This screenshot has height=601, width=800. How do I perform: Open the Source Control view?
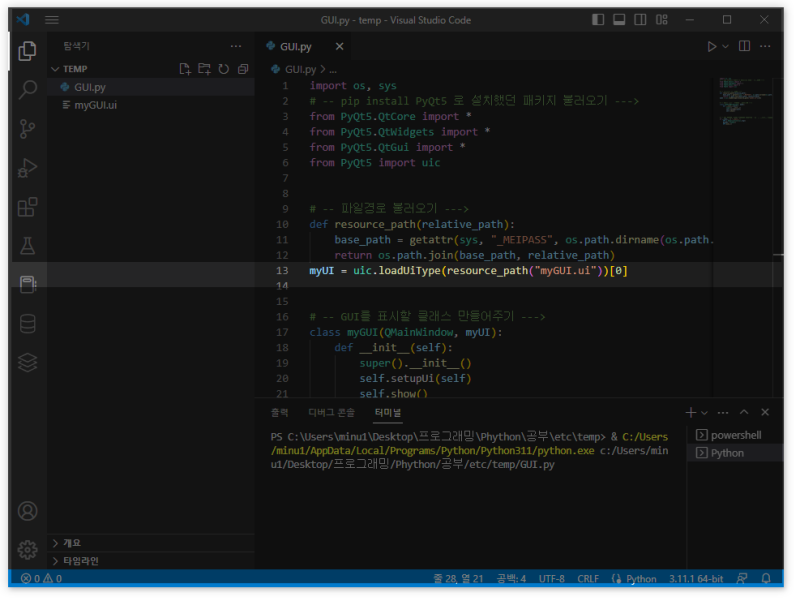click(x=28, y=128)
